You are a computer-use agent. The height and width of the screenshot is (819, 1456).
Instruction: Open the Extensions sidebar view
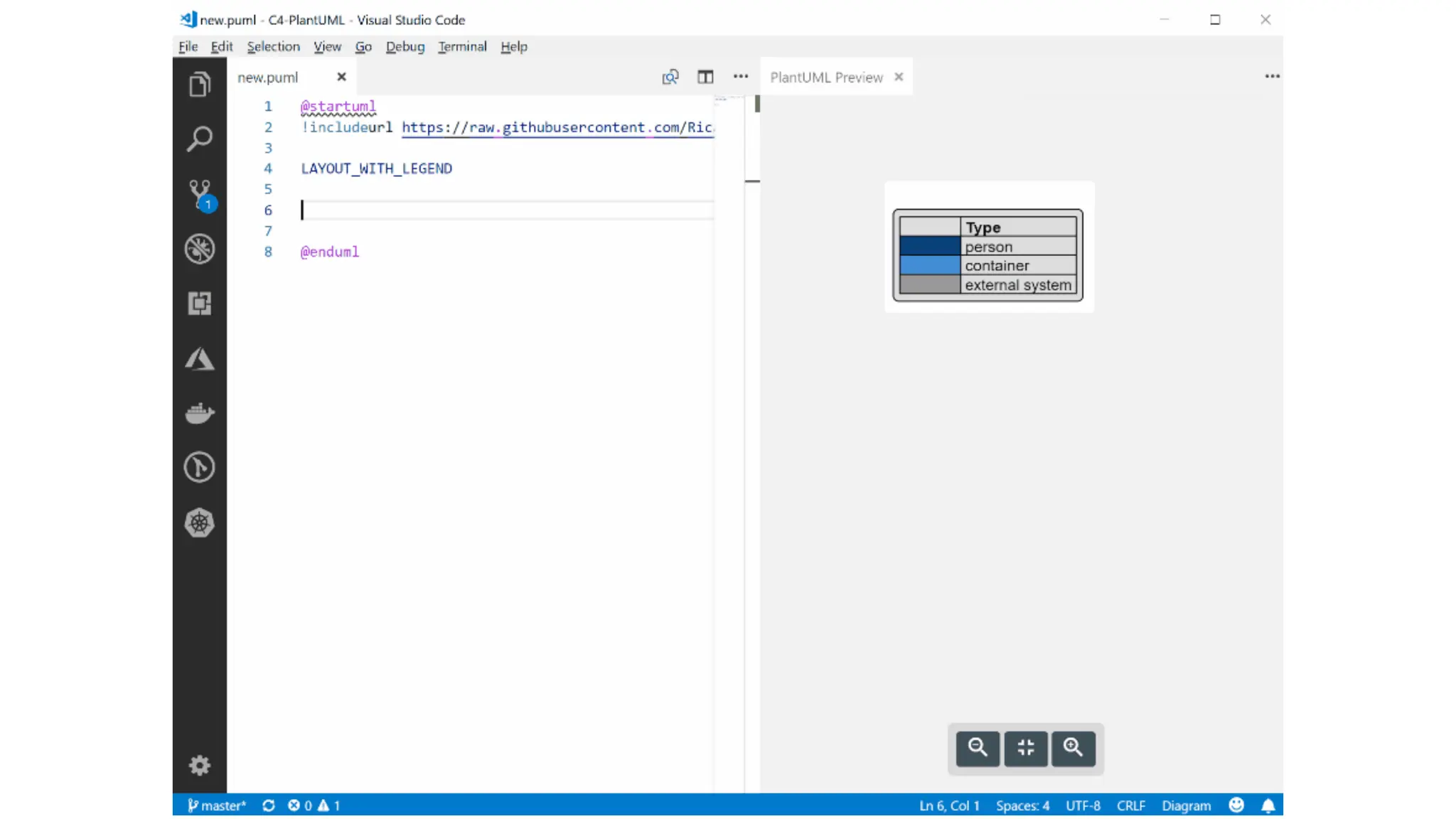[x=200, y=304]
